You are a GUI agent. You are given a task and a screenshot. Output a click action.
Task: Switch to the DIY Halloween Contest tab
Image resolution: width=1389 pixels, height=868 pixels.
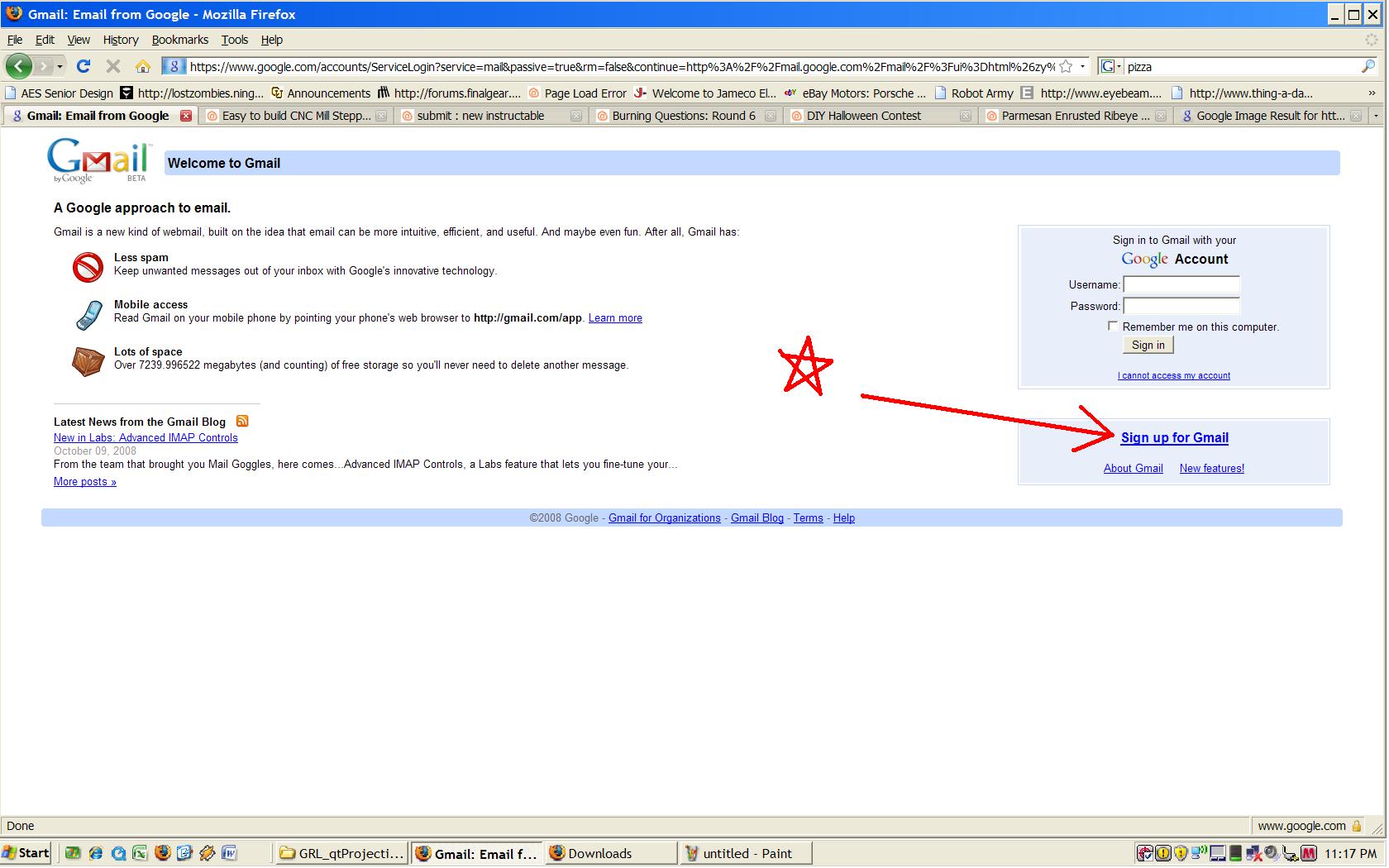click(881, 116)
